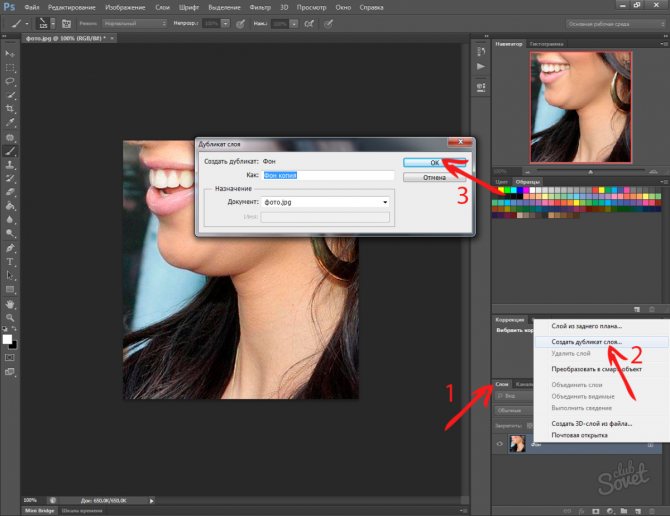670x516 pixels.
Task: Toggle the Quick Mask mode icon
Action: coord(10,357)
